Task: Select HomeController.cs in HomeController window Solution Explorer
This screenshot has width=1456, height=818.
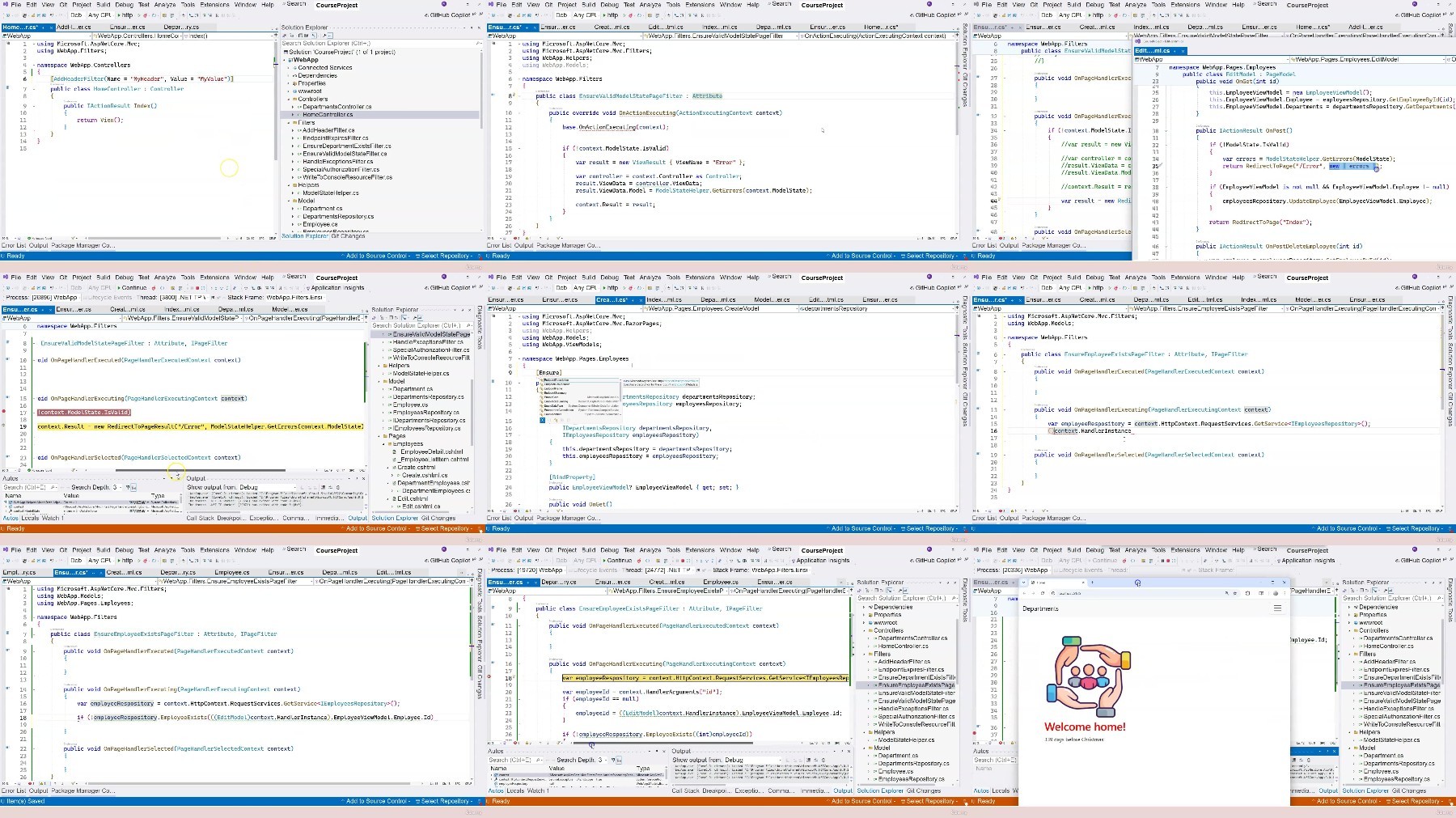Action: pos(328,114)
